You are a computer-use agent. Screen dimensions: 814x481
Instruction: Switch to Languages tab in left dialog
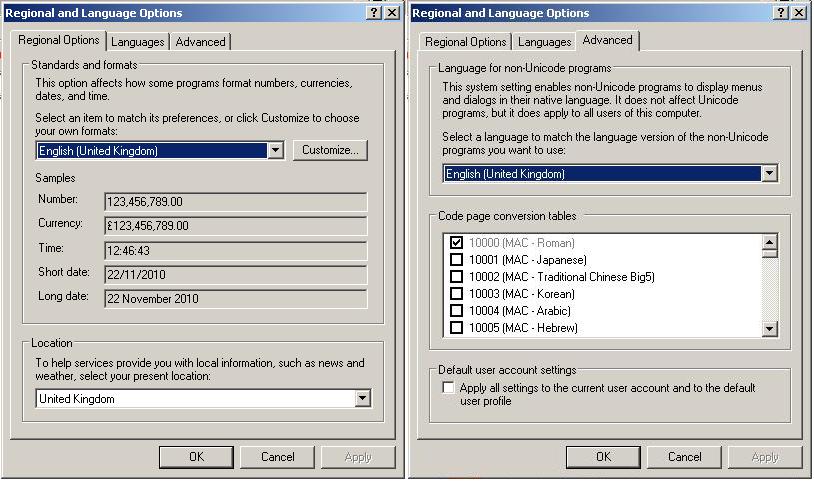point(138,42)
